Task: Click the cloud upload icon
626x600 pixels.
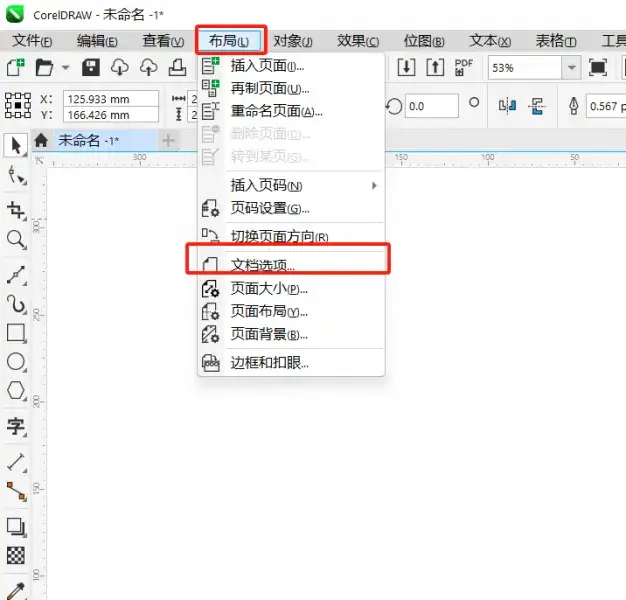Action: click(149, 67)
